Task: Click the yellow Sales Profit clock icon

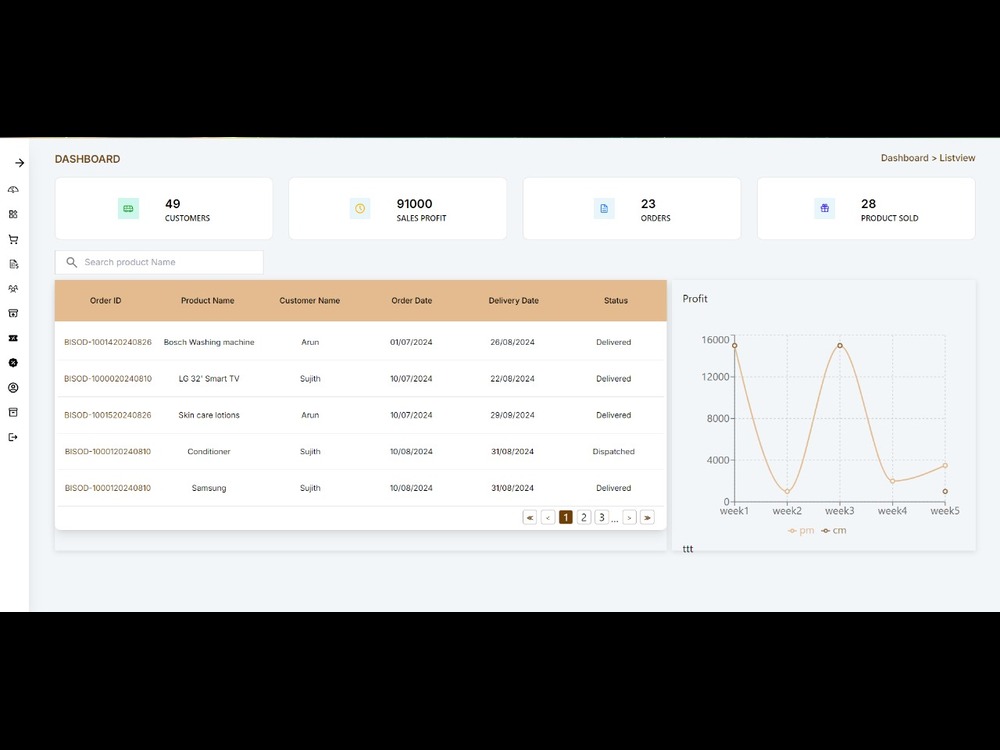Action: pos(360,209)
